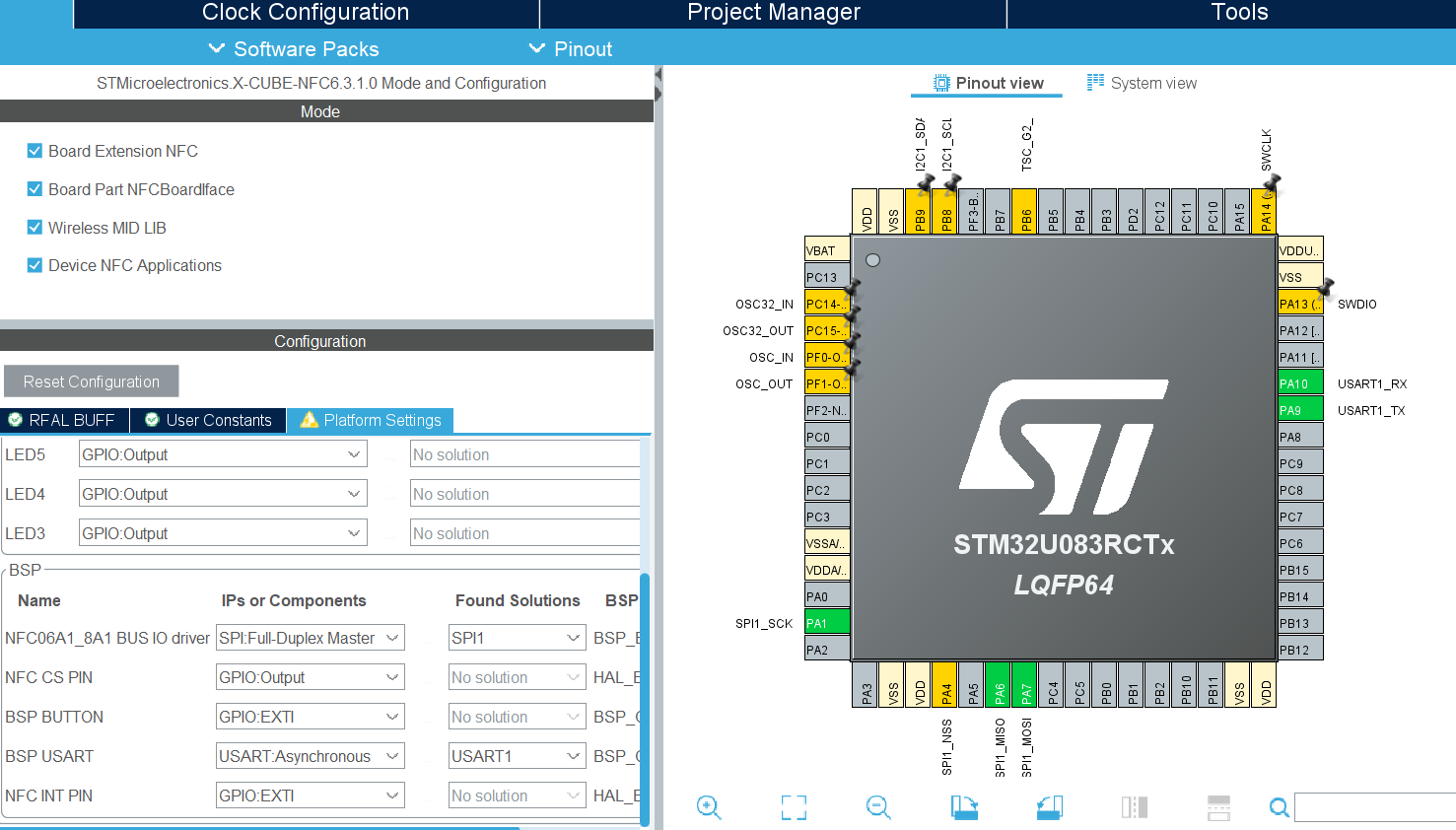Disable the Board Extension NFC checkbox
Viewport: 1456px width, 830px height.
[x=34, y=151]
